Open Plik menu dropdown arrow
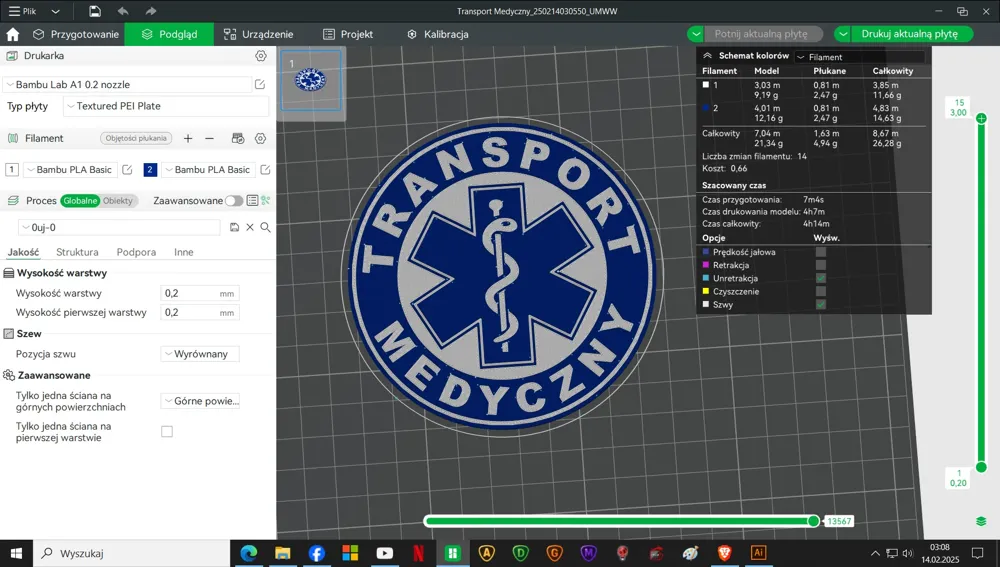This screenshot has height=567, width=1000. click(x=55, y=11)
